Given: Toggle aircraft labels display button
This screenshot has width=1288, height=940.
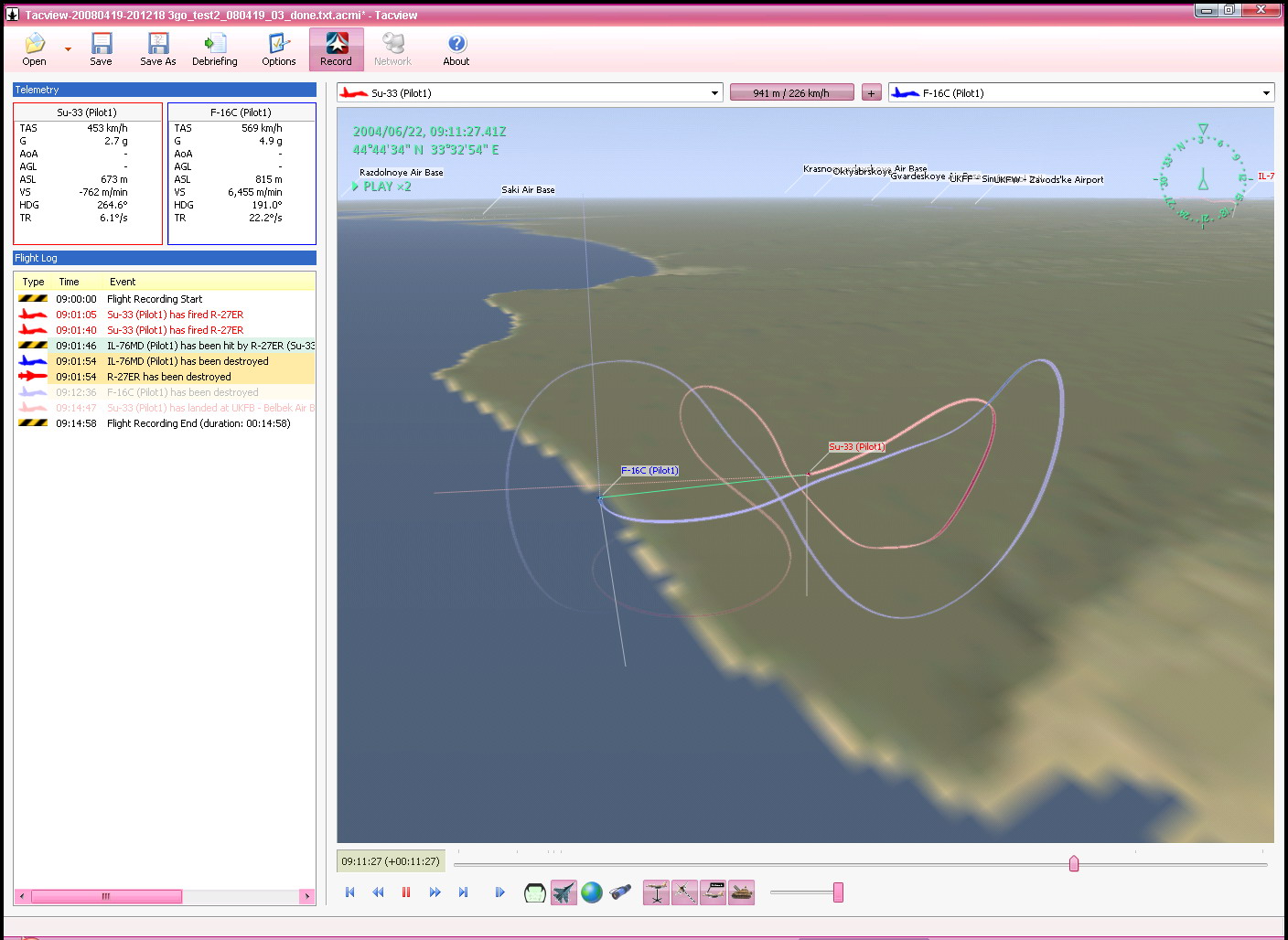Looking at the screenshot, I should pos(714,892).
